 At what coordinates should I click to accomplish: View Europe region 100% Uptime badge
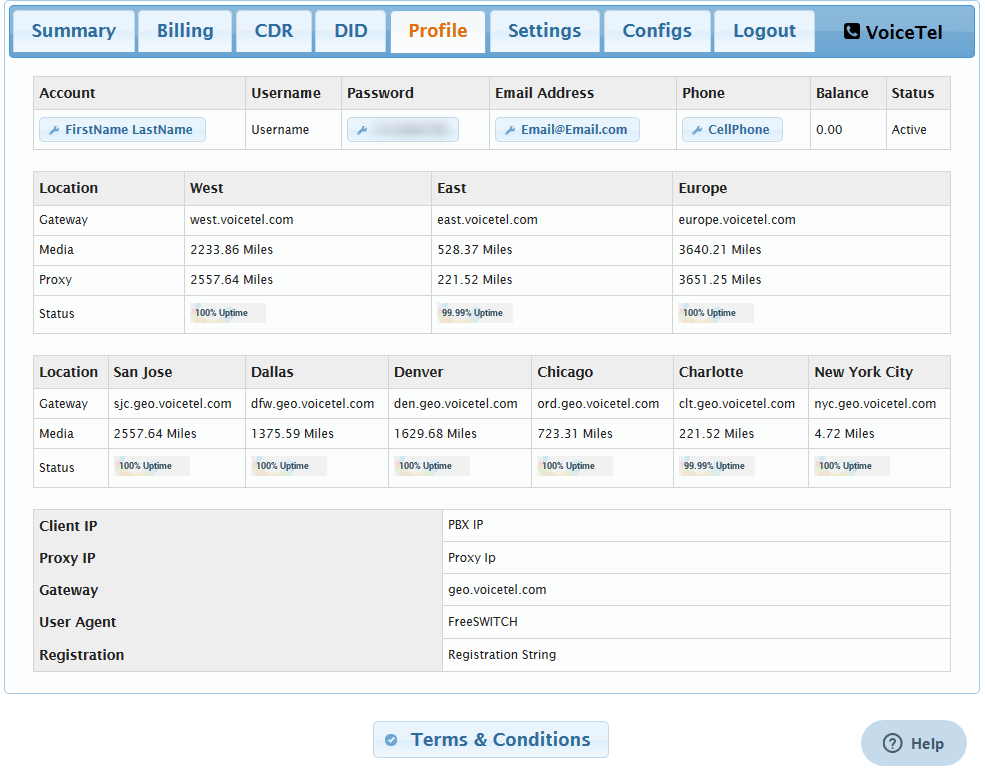[x=716, y=313]
